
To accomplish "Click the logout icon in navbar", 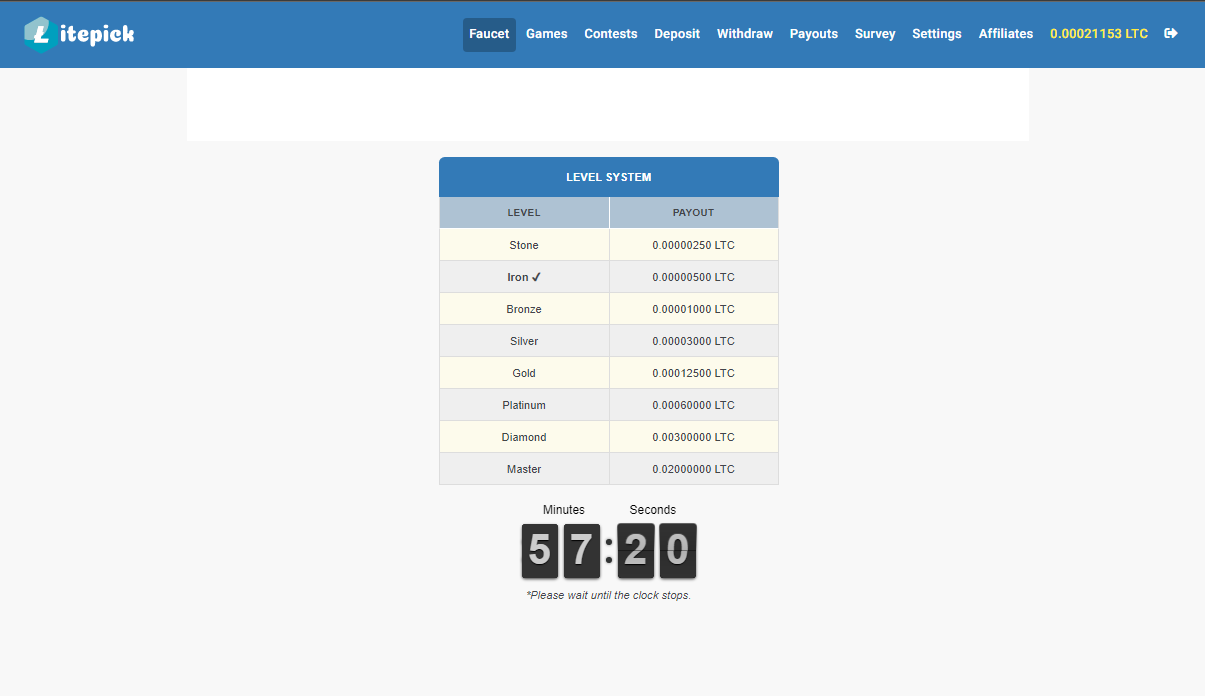I will [1171, 33].
